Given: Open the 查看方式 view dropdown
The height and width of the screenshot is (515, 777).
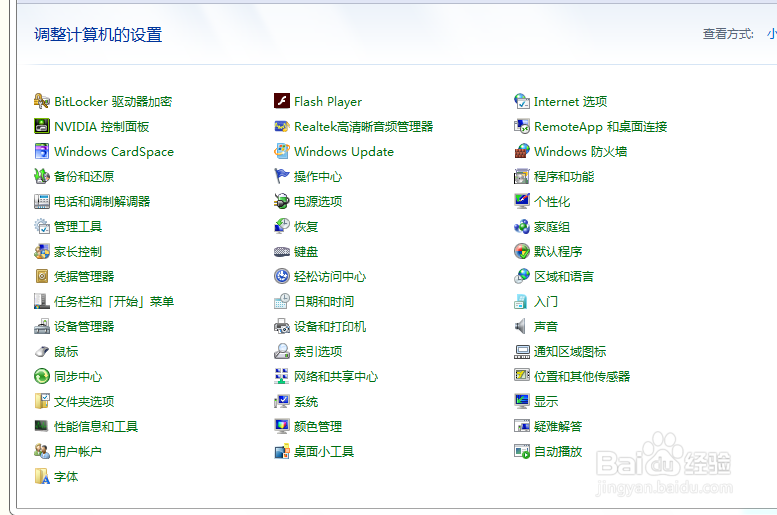Looking at the screenshot, I should (771, 34).
